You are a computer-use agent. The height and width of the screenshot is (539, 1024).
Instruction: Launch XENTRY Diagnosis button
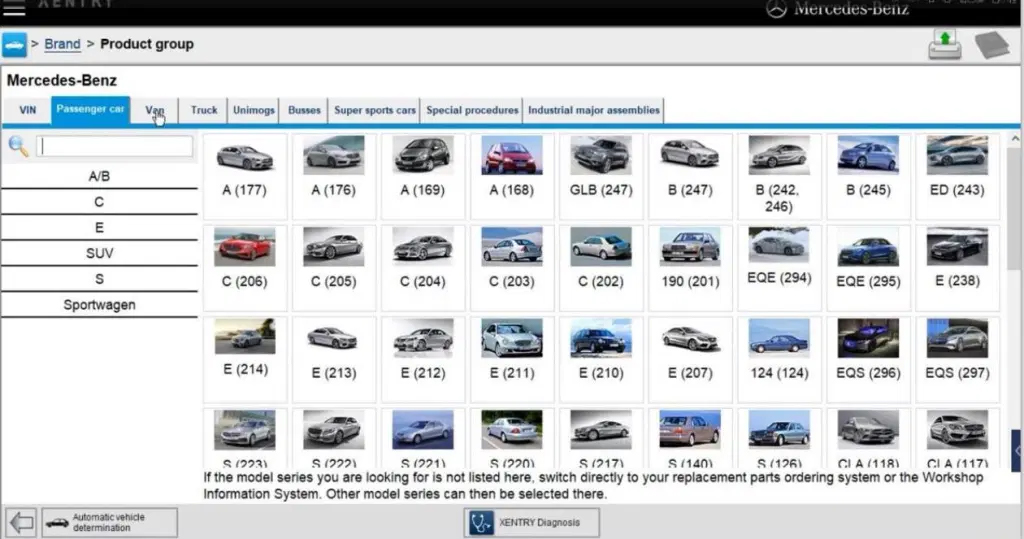click(532, 523)
